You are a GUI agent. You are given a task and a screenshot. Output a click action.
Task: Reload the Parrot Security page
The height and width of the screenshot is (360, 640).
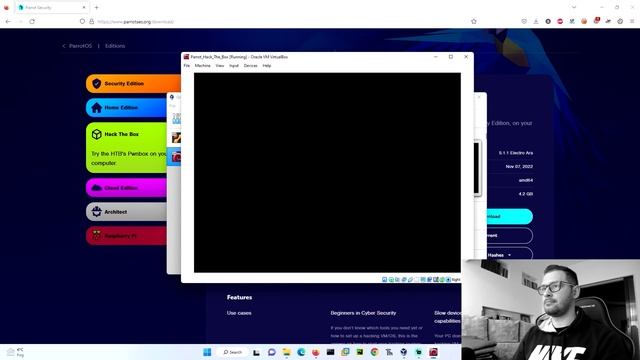pyautogui.click(x=32, y=21)
